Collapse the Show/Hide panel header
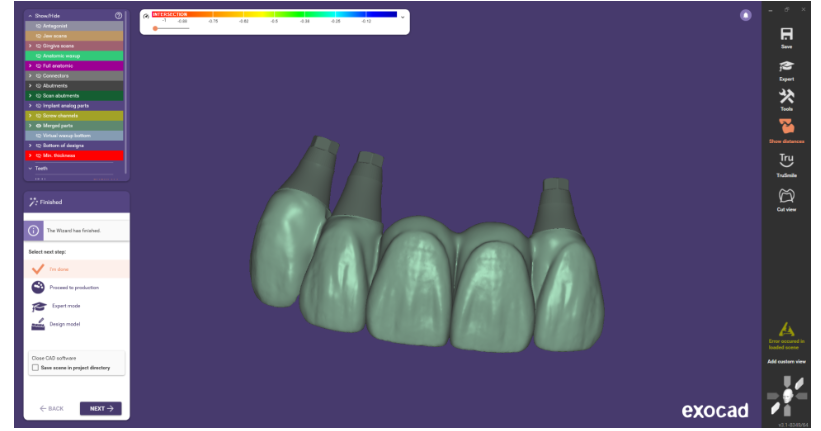The width and height of the screenshot is (821, 431). (x=30, y=16)
